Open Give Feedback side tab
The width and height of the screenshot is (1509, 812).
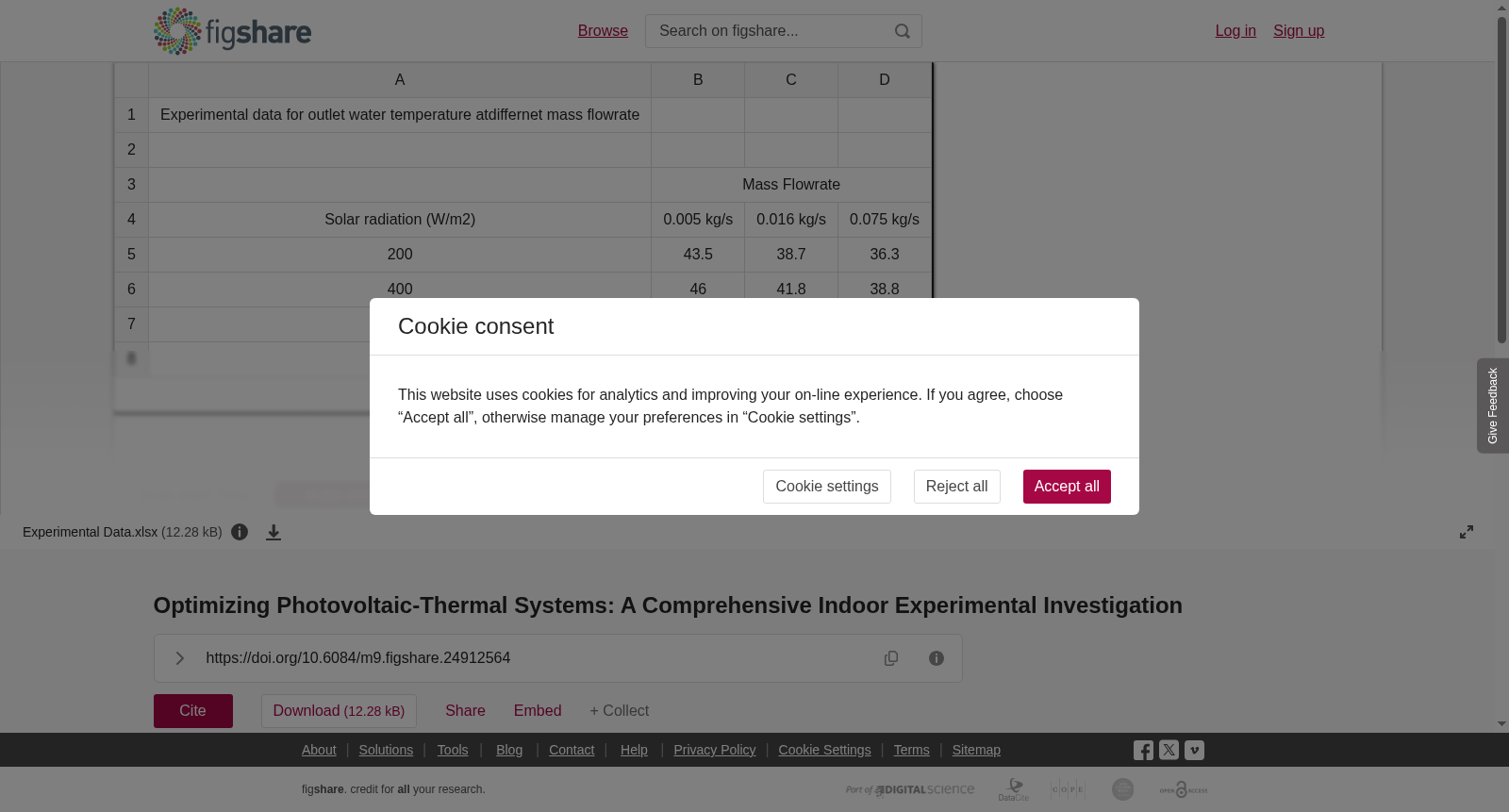tap(1493, 406)
